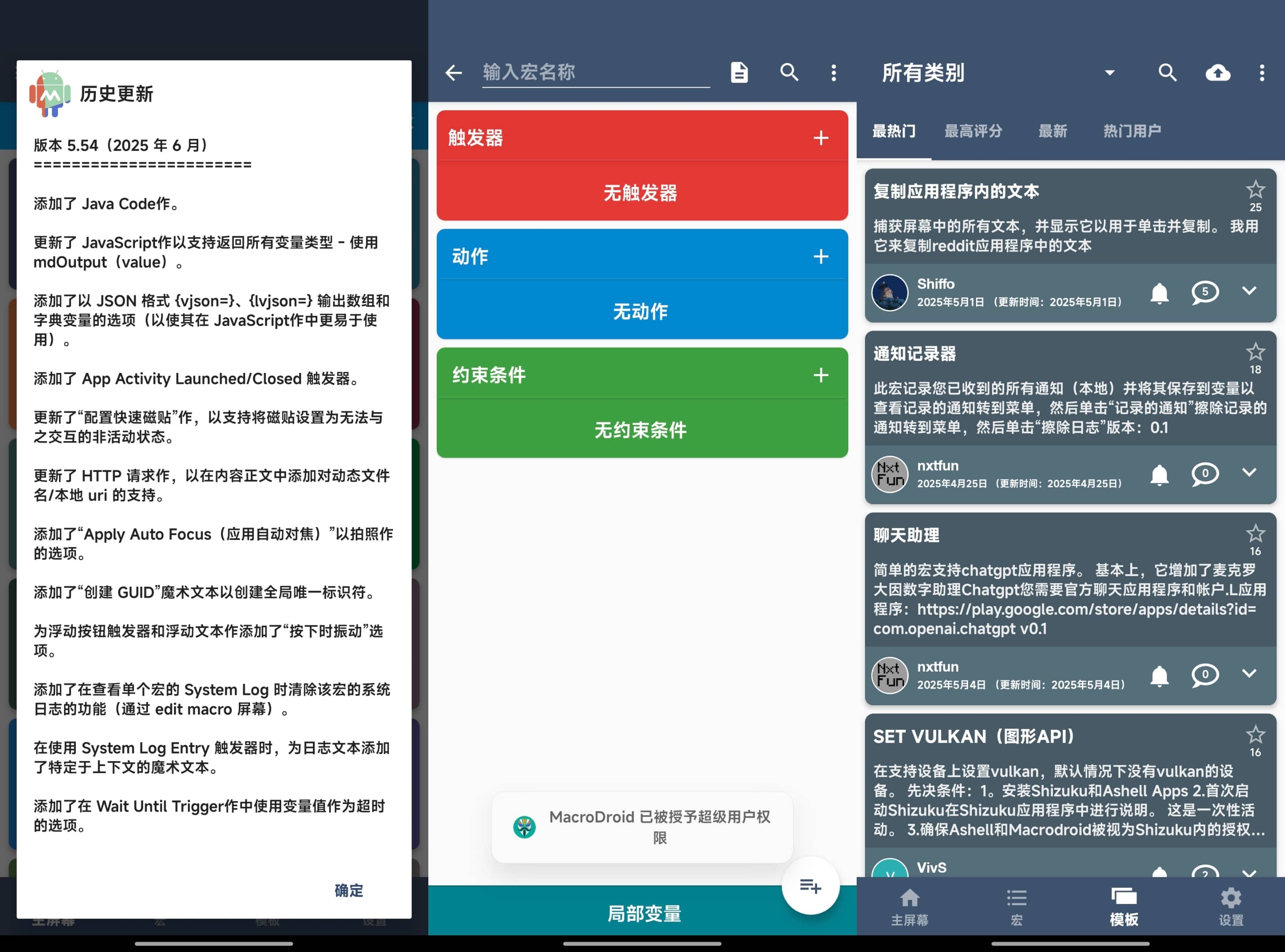The image size is (1285, 952).
Task: Expand the 通知记录器 card chevron
Action: pyautogui.click(x=1249, y=472)
